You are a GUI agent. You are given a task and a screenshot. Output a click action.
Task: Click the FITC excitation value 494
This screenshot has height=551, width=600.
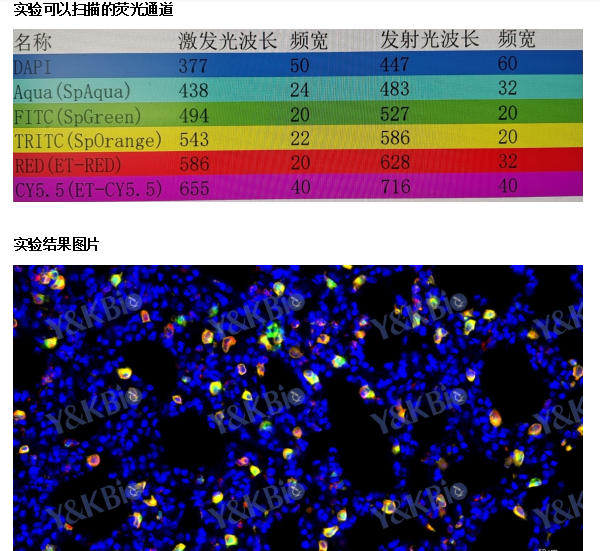(x=194, y=115)
